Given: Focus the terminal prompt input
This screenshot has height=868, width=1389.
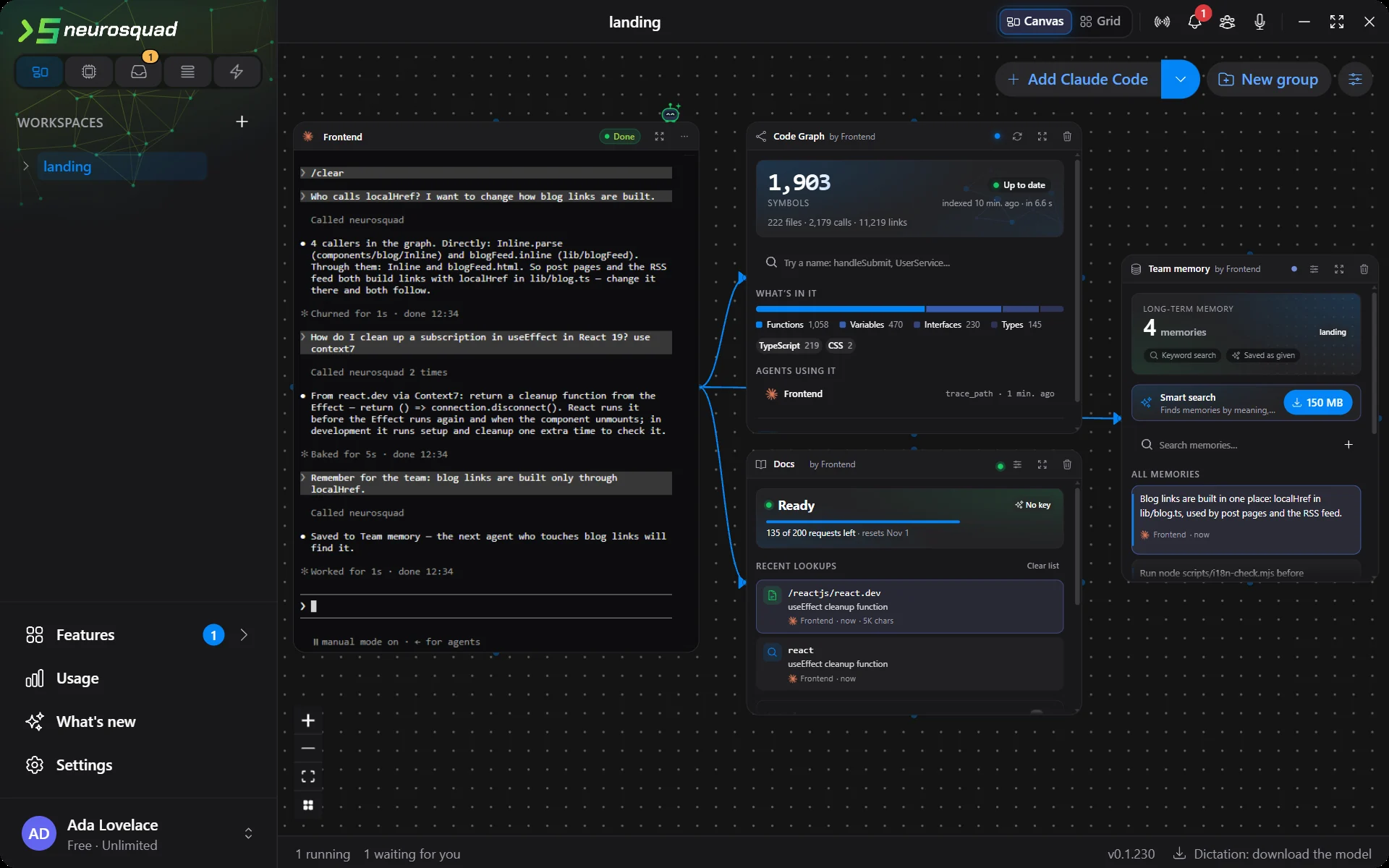Looking at the screenshot, I should coord(486,606).
